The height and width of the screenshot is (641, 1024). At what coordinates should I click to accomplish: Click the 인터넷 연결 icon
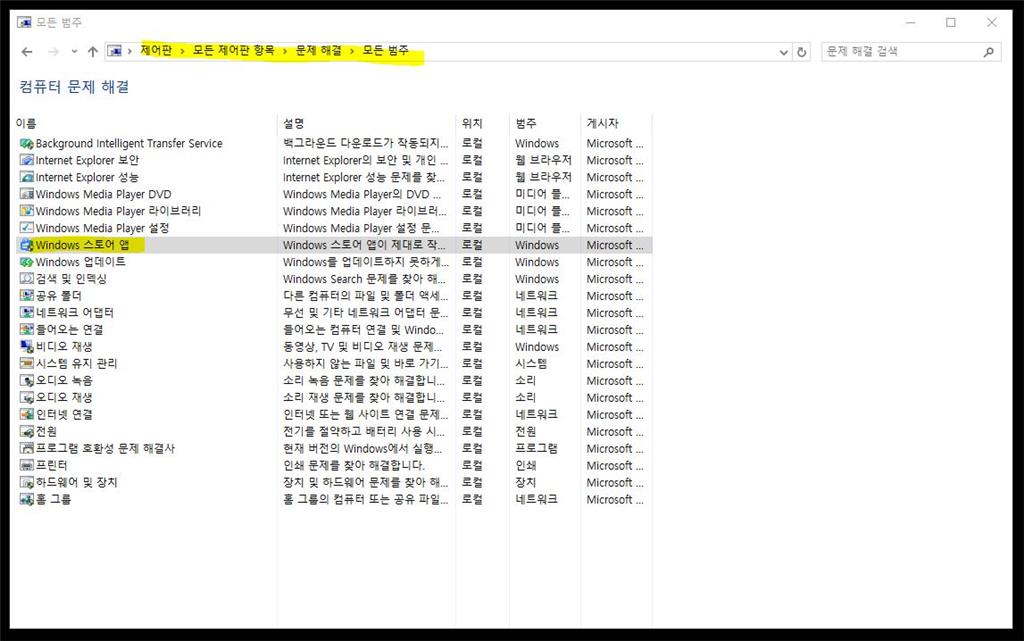(27, 415)
